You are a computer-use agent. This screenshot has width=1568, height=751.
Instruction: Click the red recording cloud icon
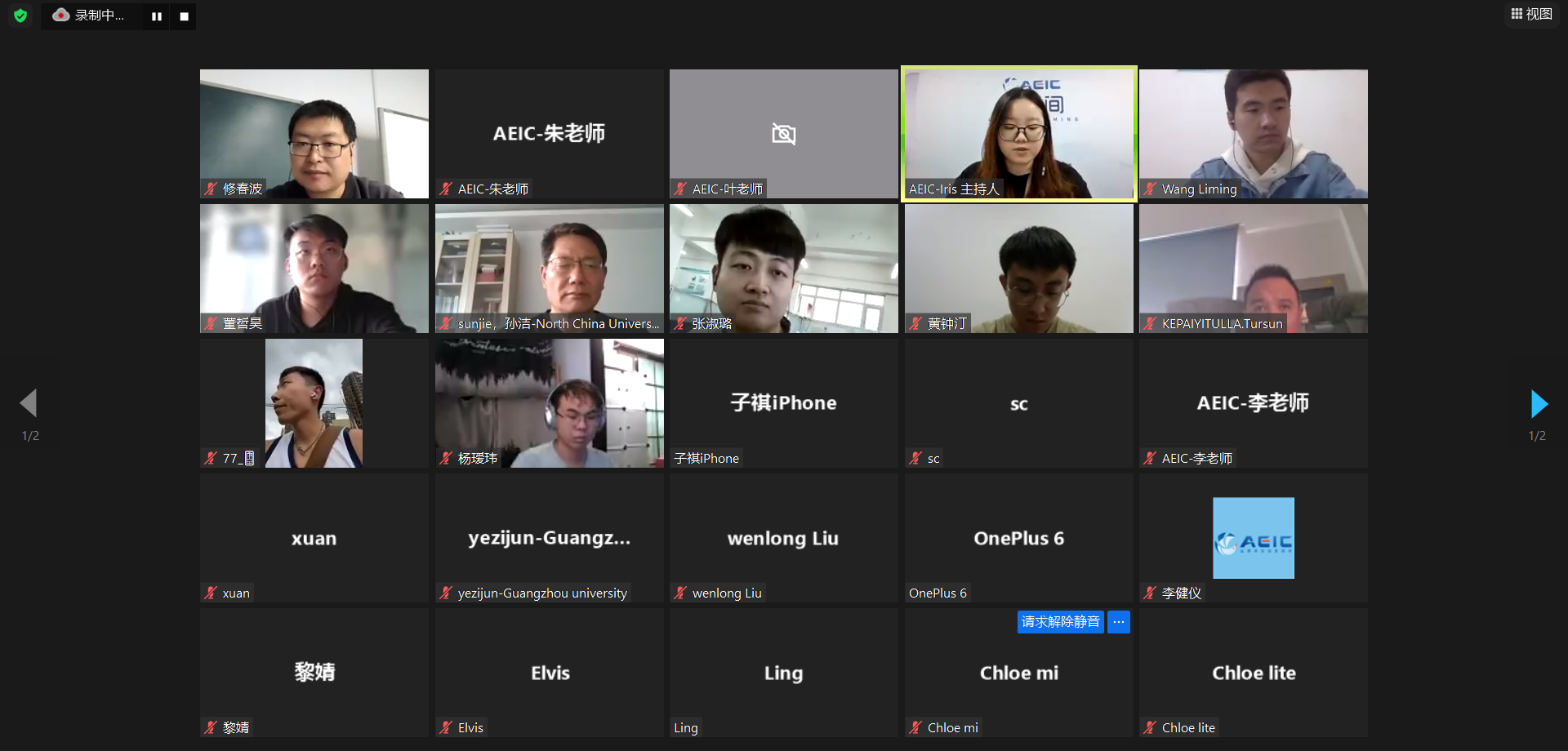[x=61, y=15]
